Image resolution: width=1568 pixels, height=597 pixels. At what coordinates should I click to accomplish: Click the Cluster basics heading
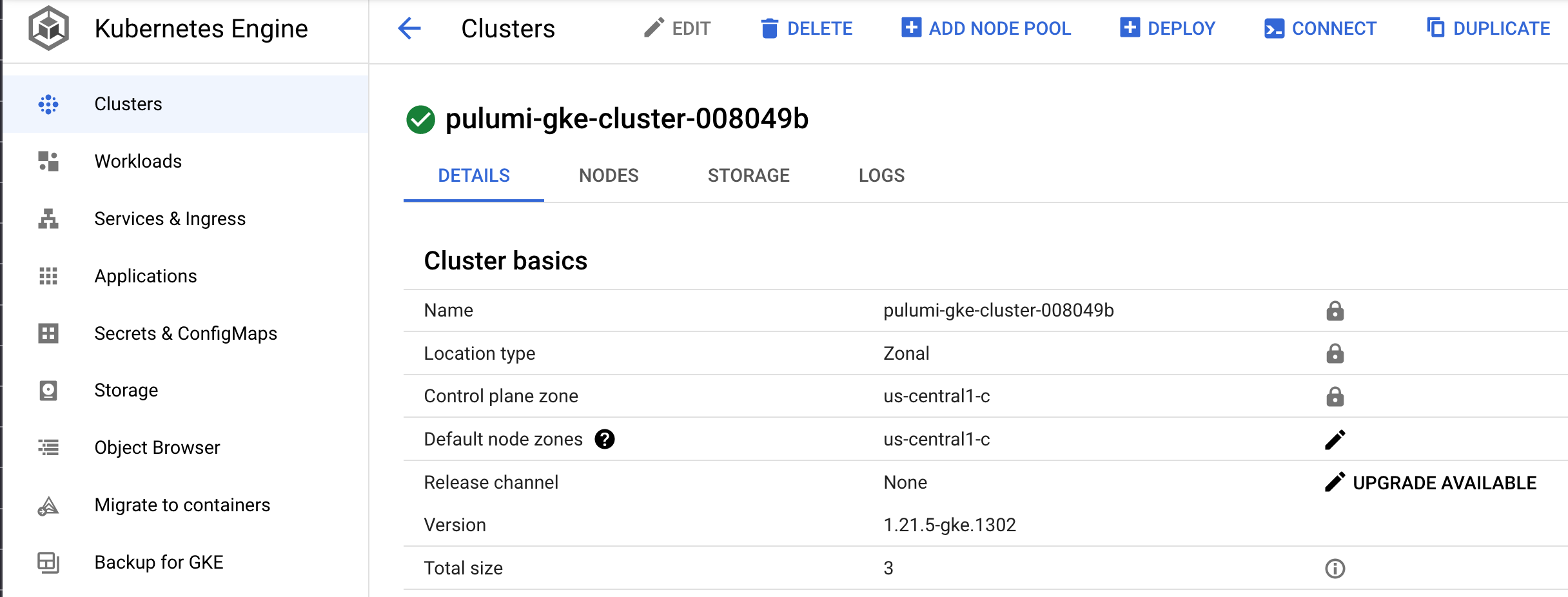pos(505,261)
